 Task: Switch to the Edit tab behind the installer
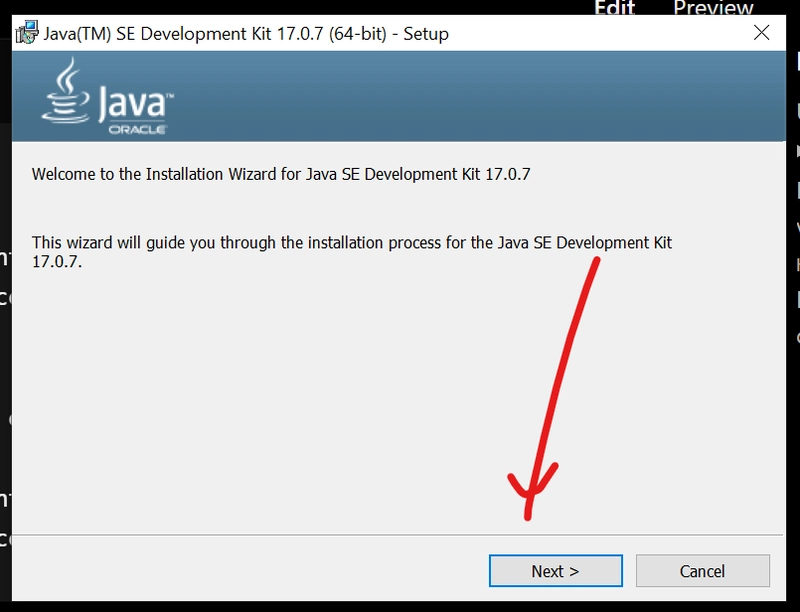coord(614,8)
